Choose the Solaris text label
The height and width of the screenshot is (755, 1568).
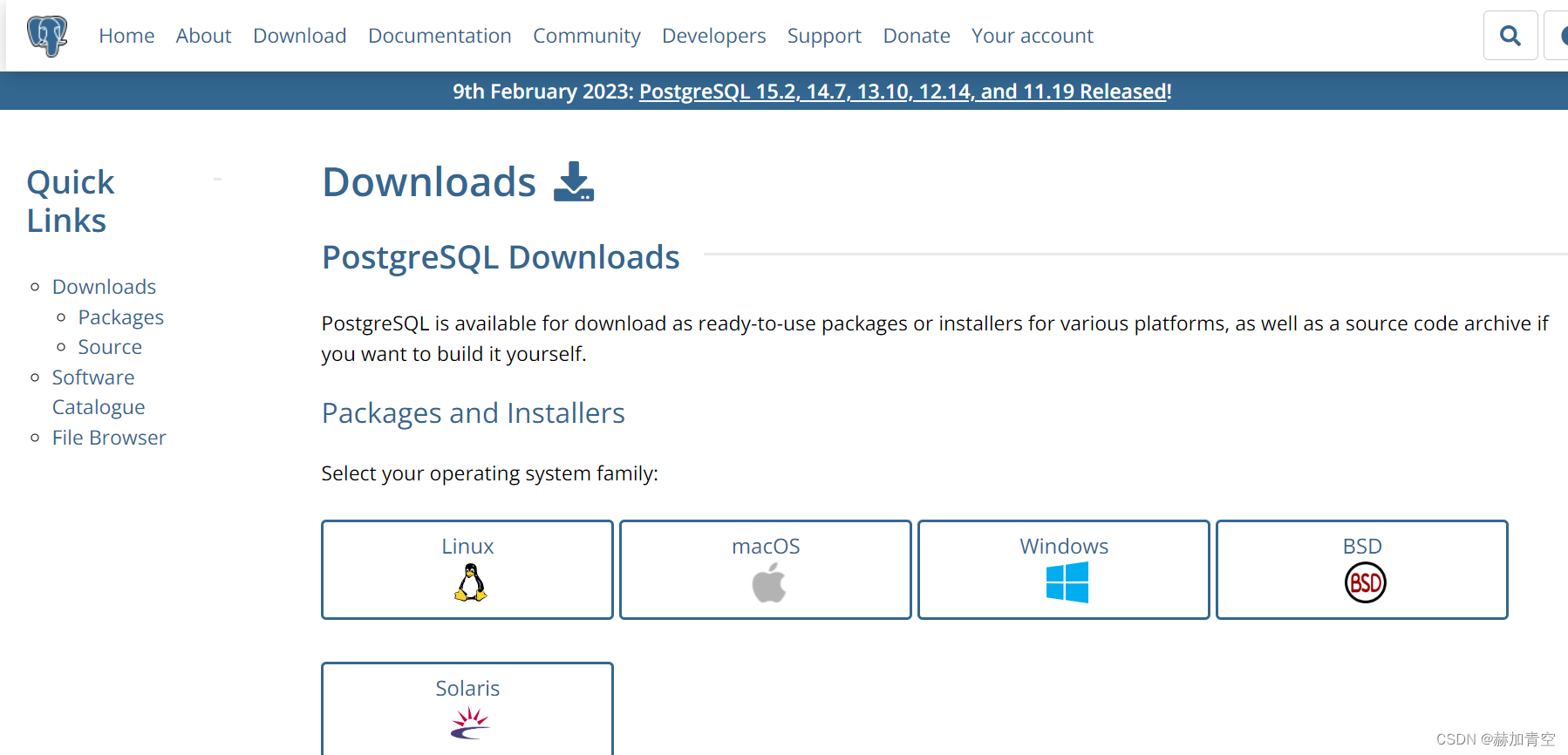467,689
